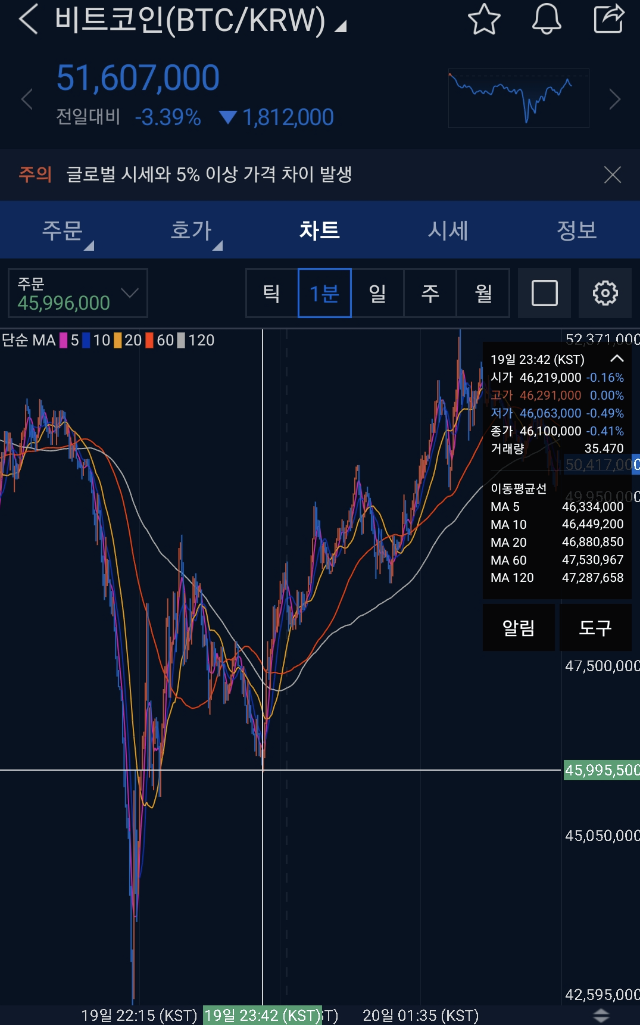640x1025 pixels.
Task: Tap the 알림 button
Action: [518, 628]
